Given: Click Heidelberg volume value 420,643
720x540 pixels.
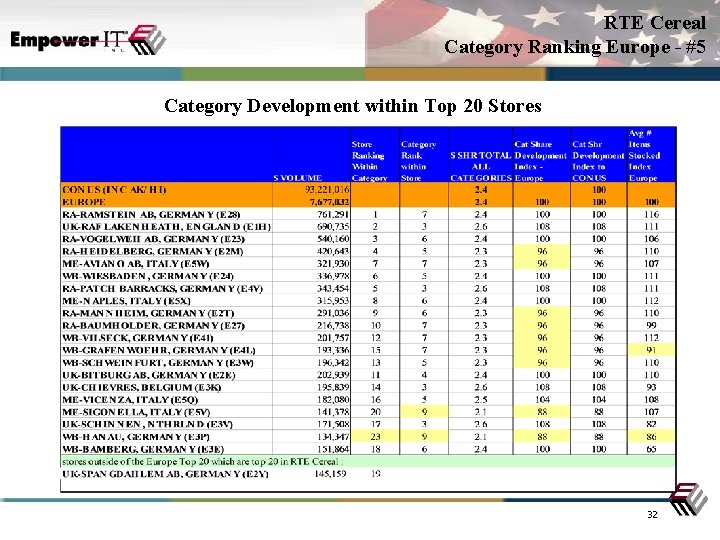Looking at the screenshot, I should coord(333,252).
